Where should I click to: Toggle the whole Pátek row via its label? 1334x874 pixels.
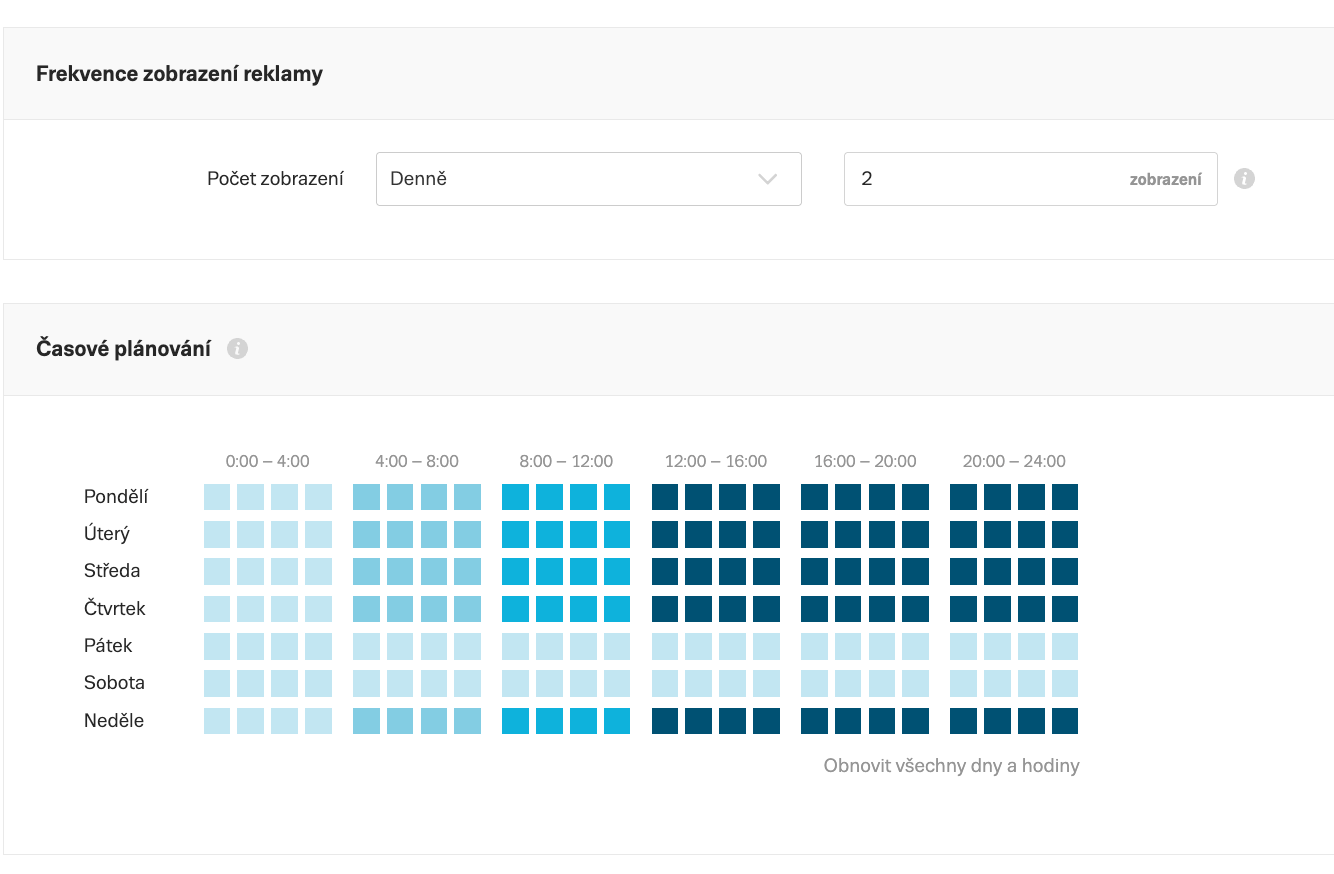tap(108, 646)
